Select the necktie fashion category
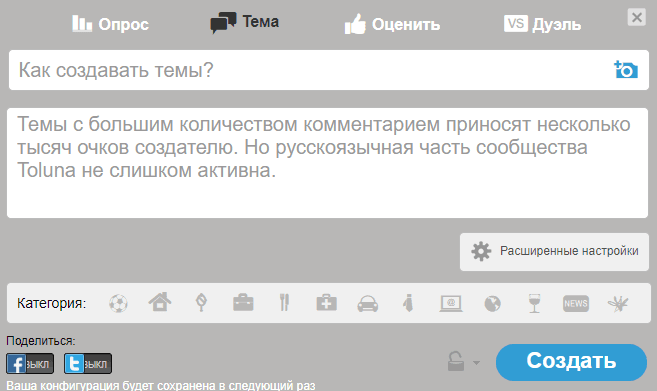657x391 pixels. click(409, 303)
